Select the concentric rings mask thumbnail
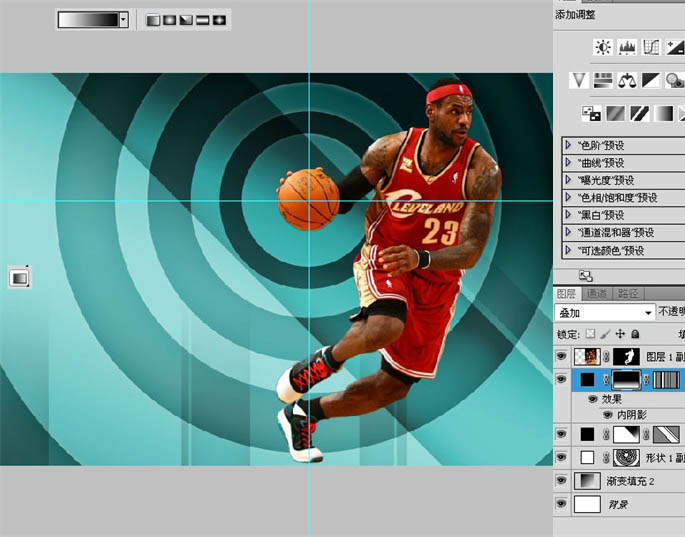 tap(626, 457)
